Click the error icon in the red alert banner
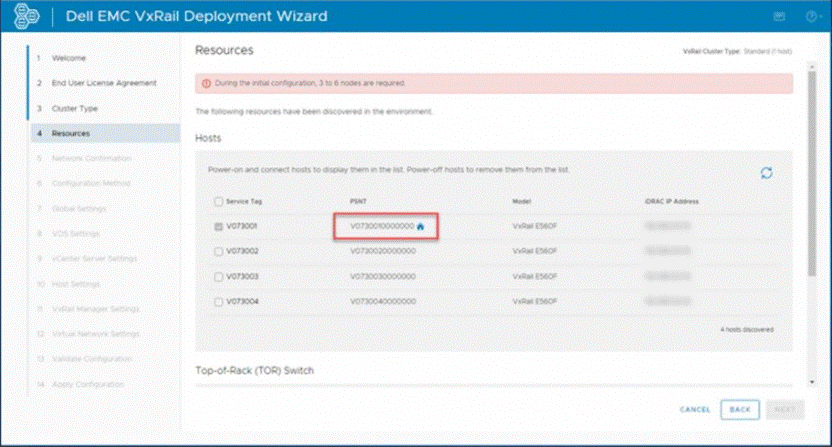The height and width of the screenshot is (447, 832). click(x=207, y=83)
